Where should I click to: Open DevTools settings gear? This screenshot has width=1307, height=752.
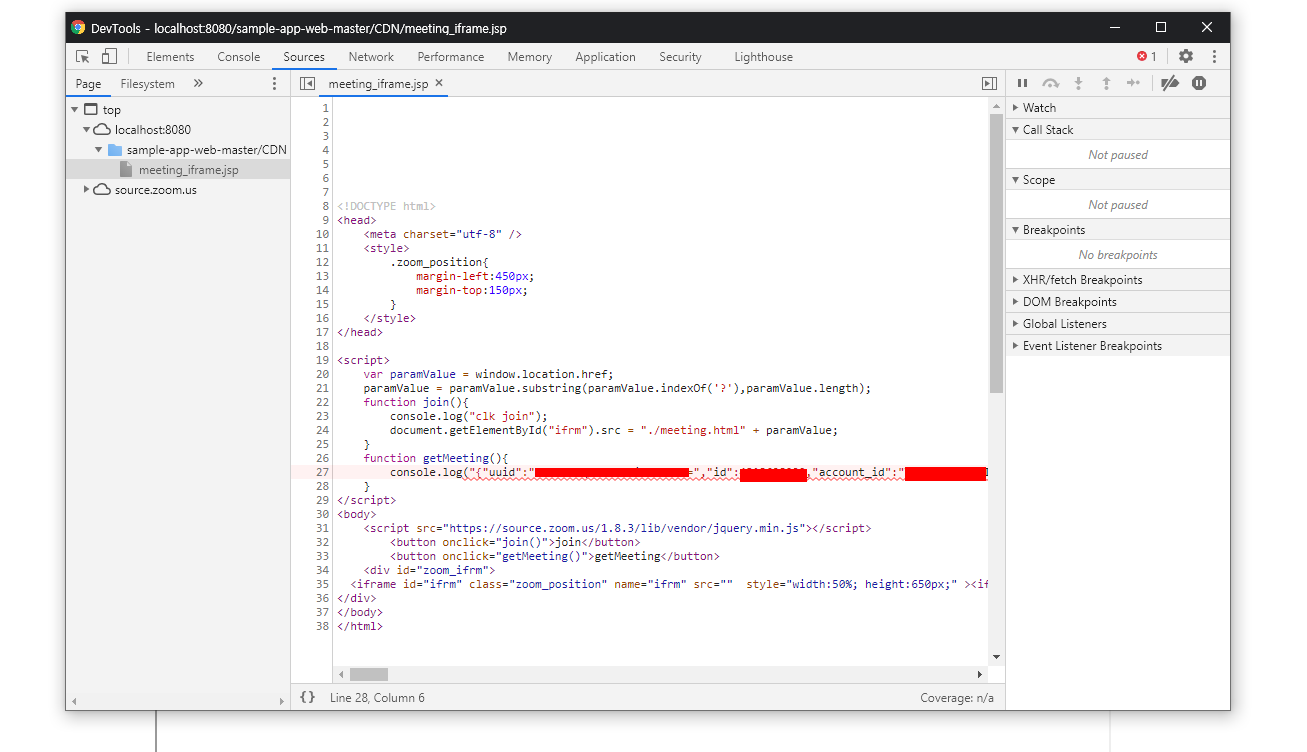click(1186, 57)
